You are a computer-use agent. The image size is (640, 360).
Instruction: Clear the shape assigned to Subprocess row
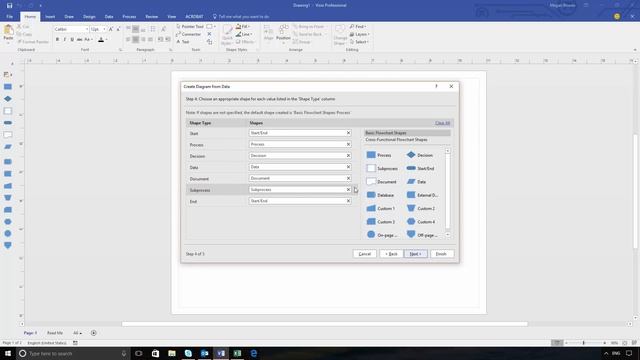(x=348, y=190)
